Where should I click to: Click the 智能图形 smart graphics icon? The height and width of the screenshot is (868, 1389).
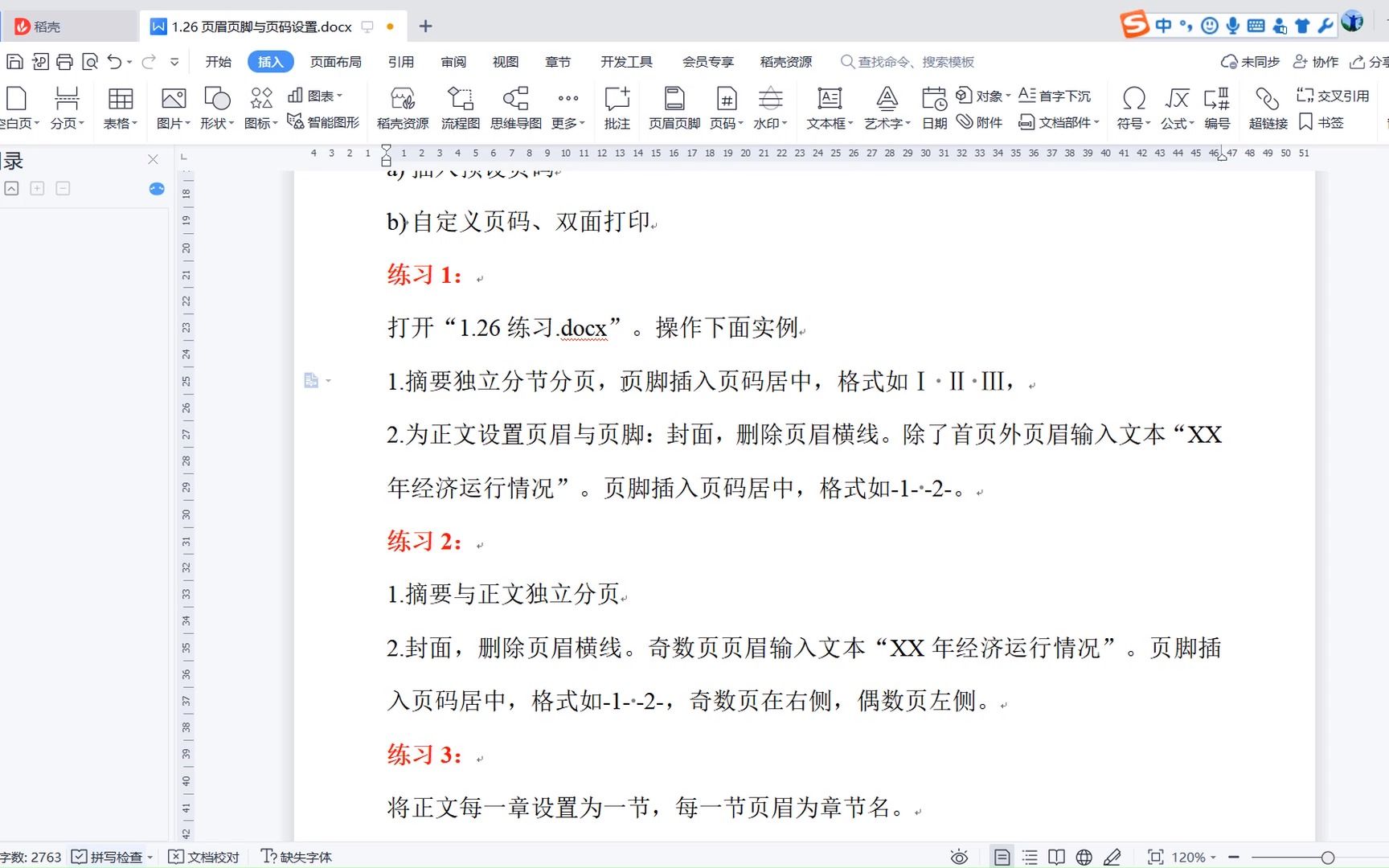(323, 122)
